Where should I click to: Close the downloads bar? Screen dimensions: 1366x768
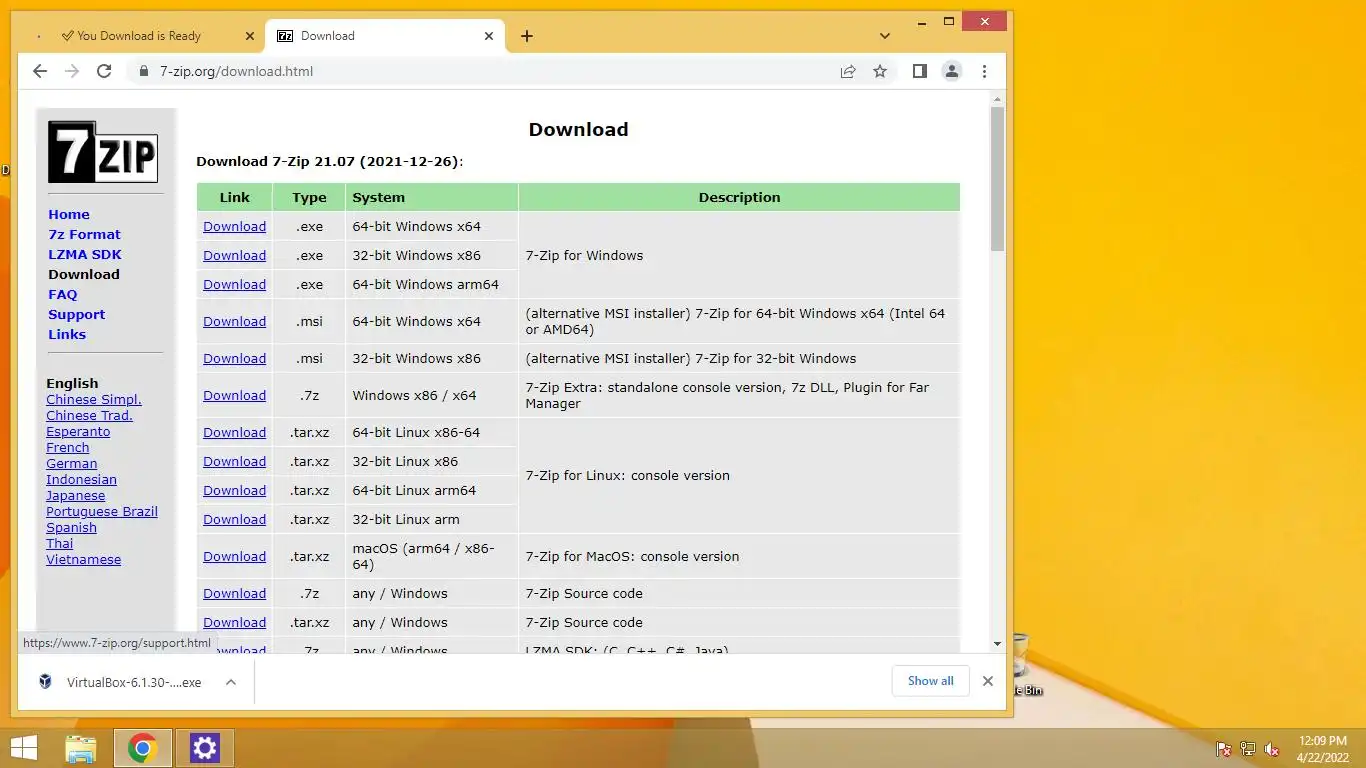point(988,681)
